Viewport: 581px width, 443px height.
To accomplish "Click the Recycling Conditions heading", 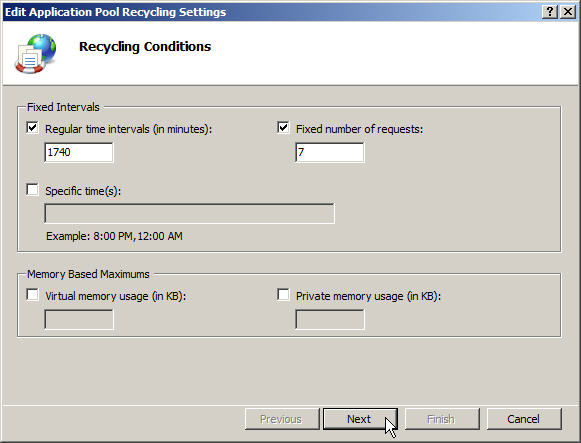I will (x=145, y=47).
